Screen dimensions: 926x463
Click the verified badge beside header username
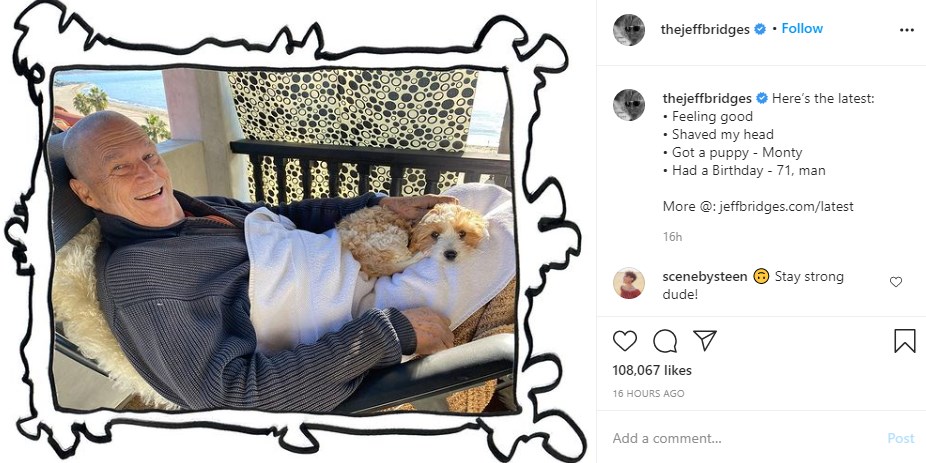coord(761,29)
